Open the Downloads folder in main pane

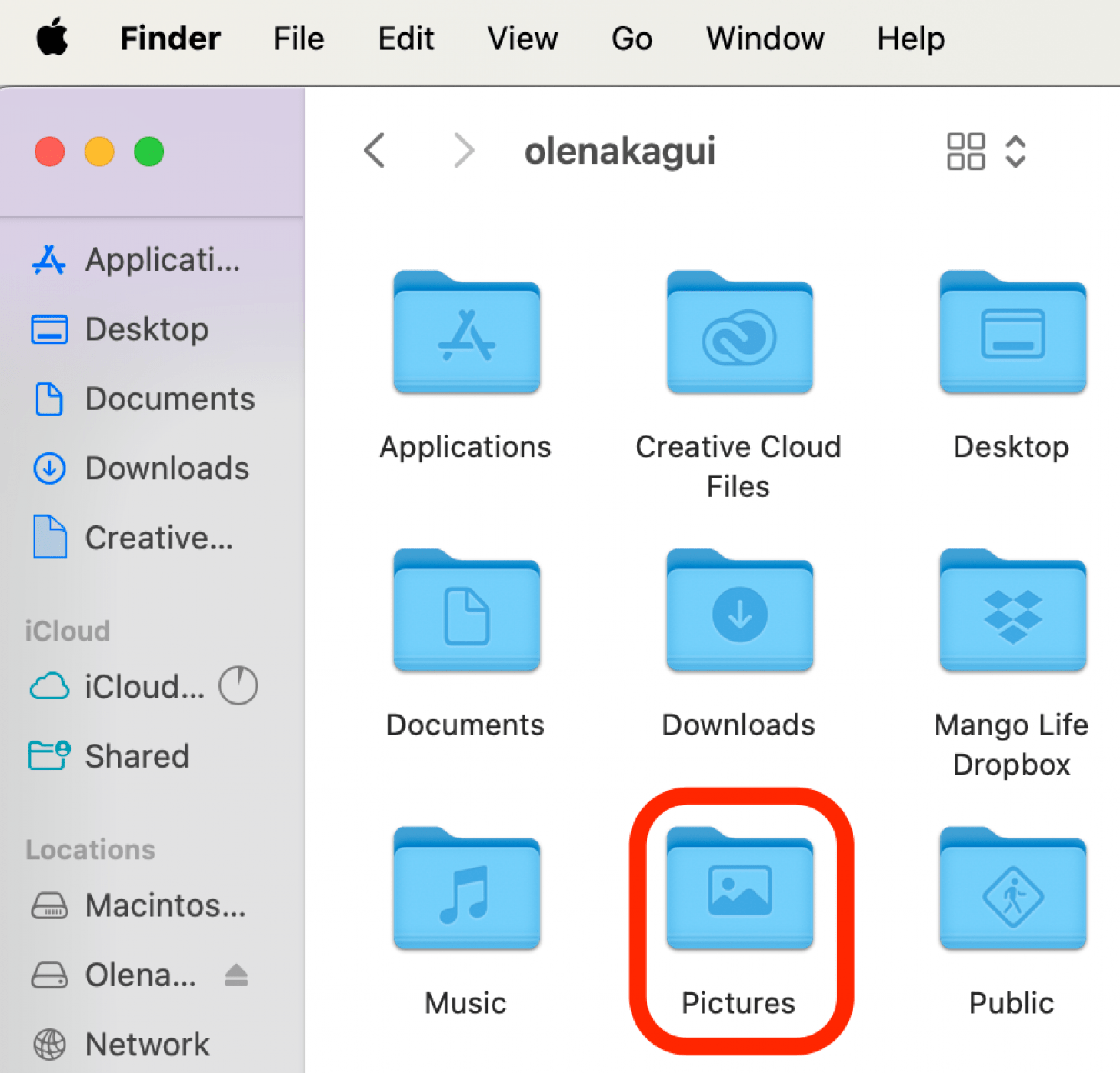(x=739, y=613)
